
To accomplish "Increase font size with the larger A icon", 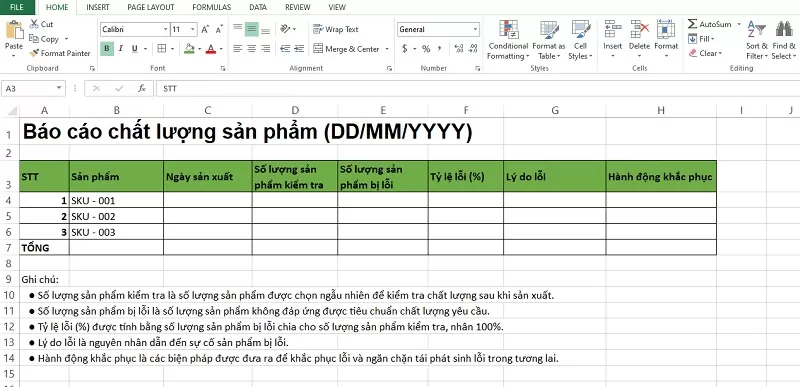I will coord(205,30).
